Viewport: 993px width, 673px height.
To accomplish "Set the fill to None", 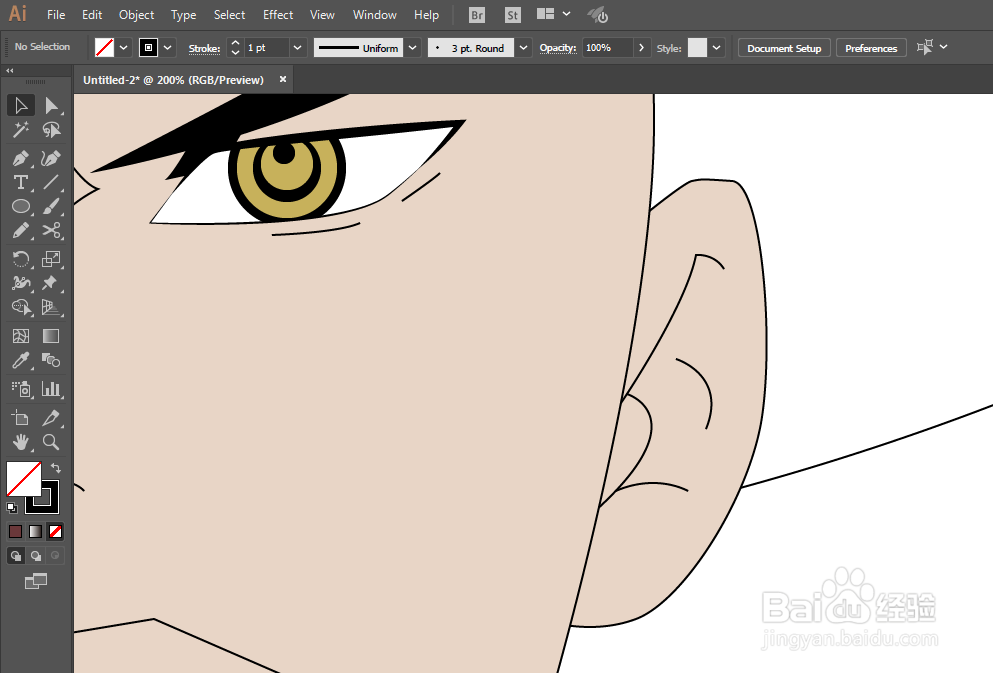I will click(x=55, y=531).
